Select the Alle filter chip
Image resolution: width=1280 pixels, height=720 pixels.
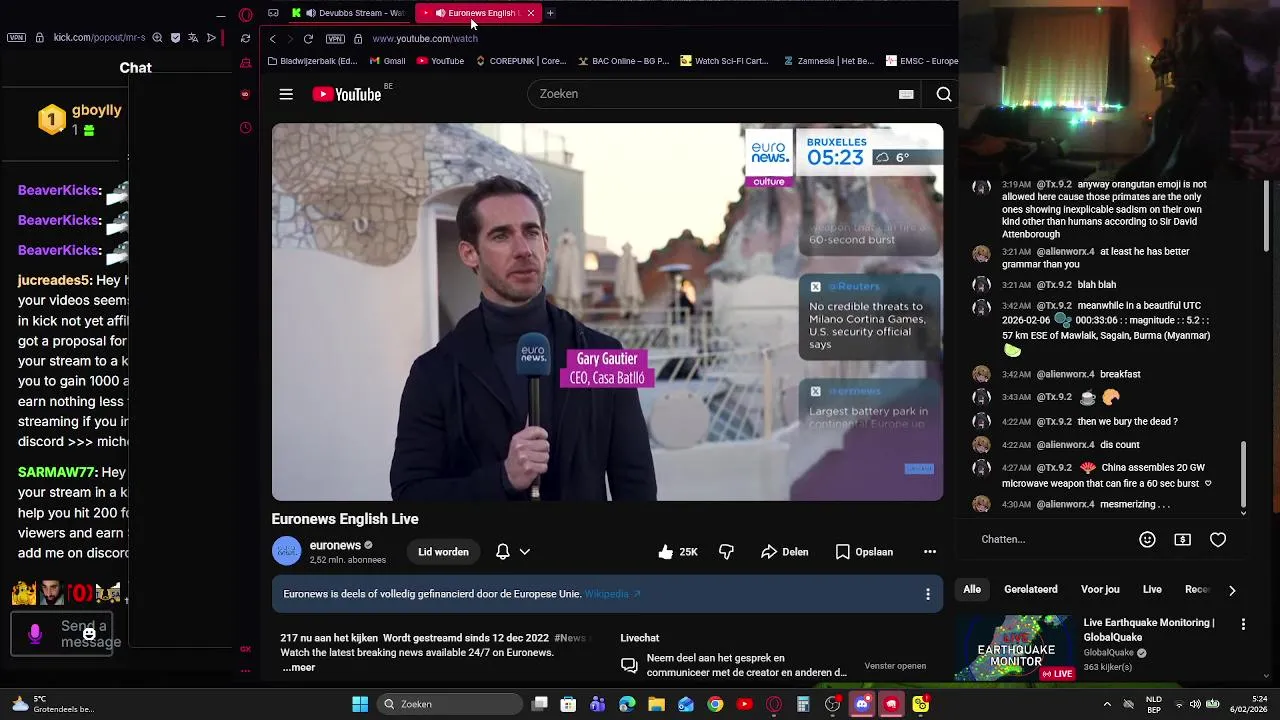[x=972, y=590]
